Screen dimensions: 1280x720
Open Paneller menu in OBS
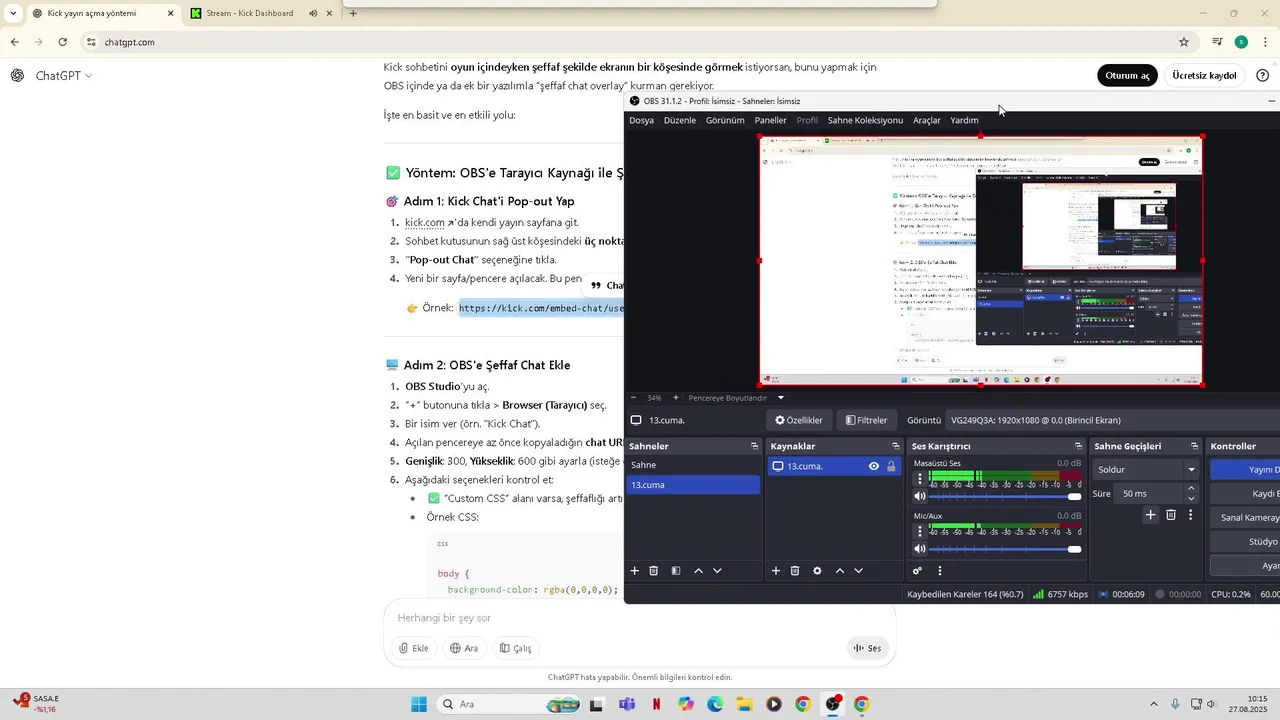[770, 120]
